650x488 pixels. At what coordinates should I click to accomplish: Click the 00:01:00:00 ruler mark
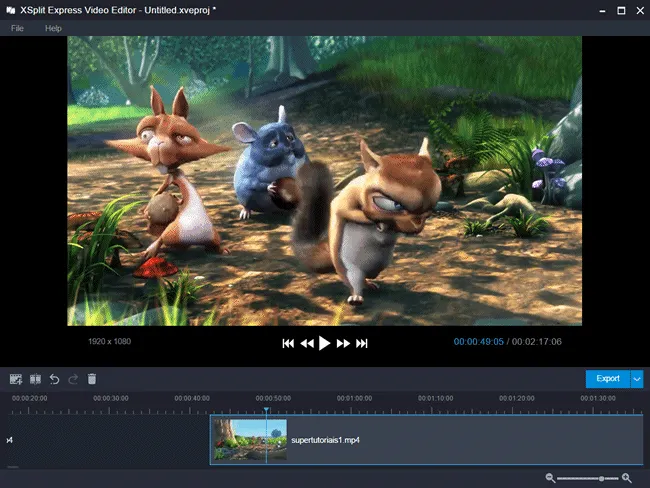pyautogui.click(x=354, y=398)
